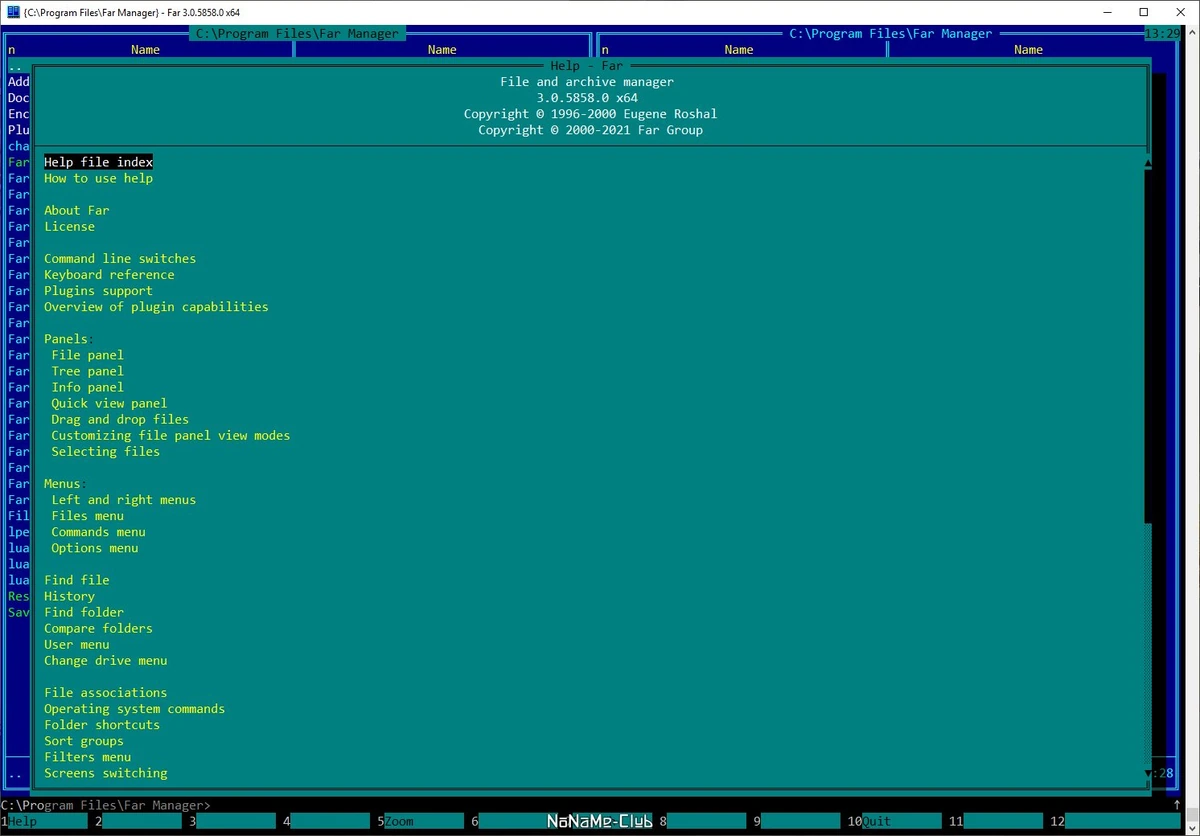
Task: Select the 'Folder shortcuts' link
Action: 102,724
